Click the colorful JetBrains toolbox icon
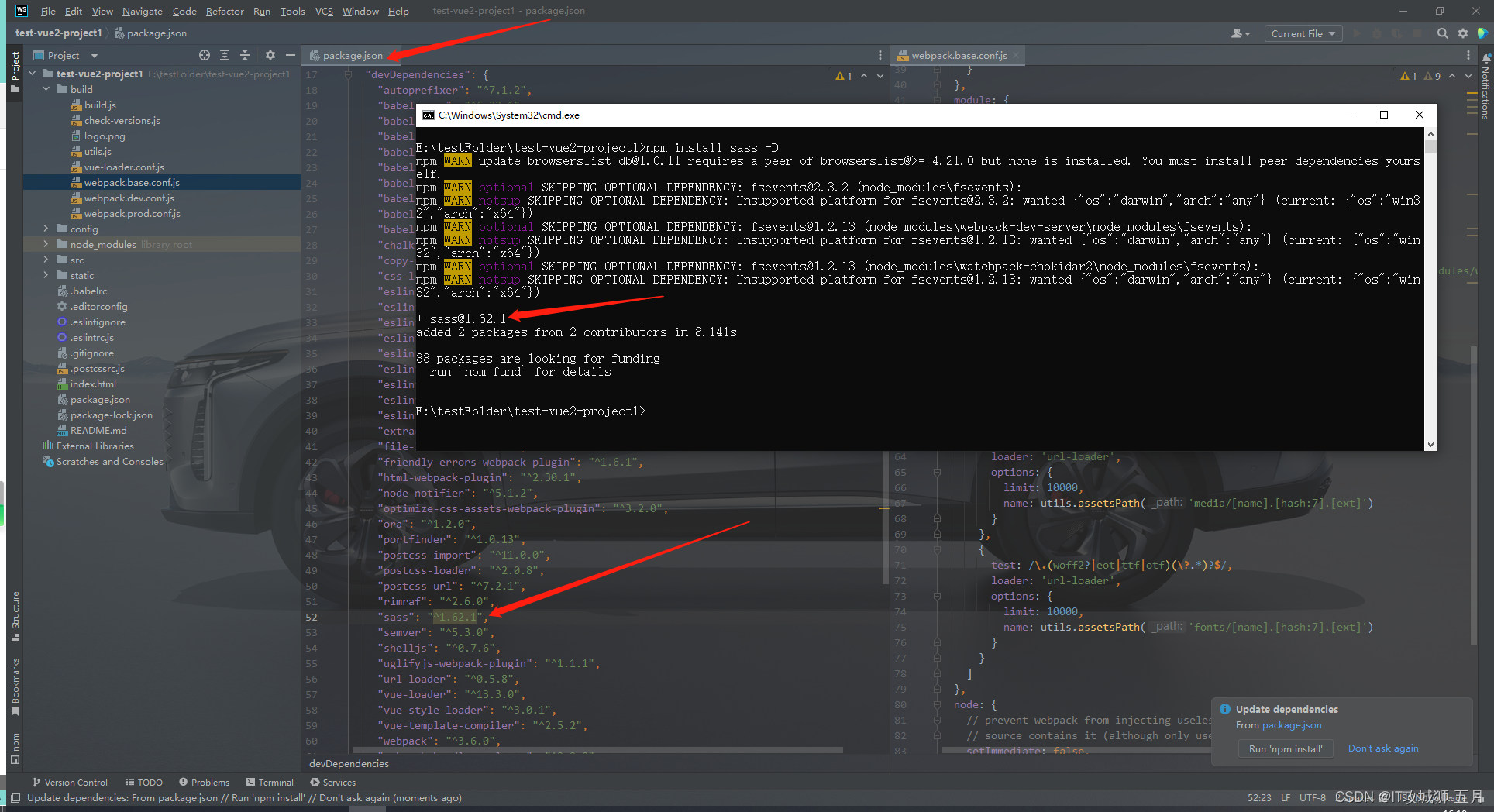The width and height of the screenshot is (1494, 812). point(1482,33)
